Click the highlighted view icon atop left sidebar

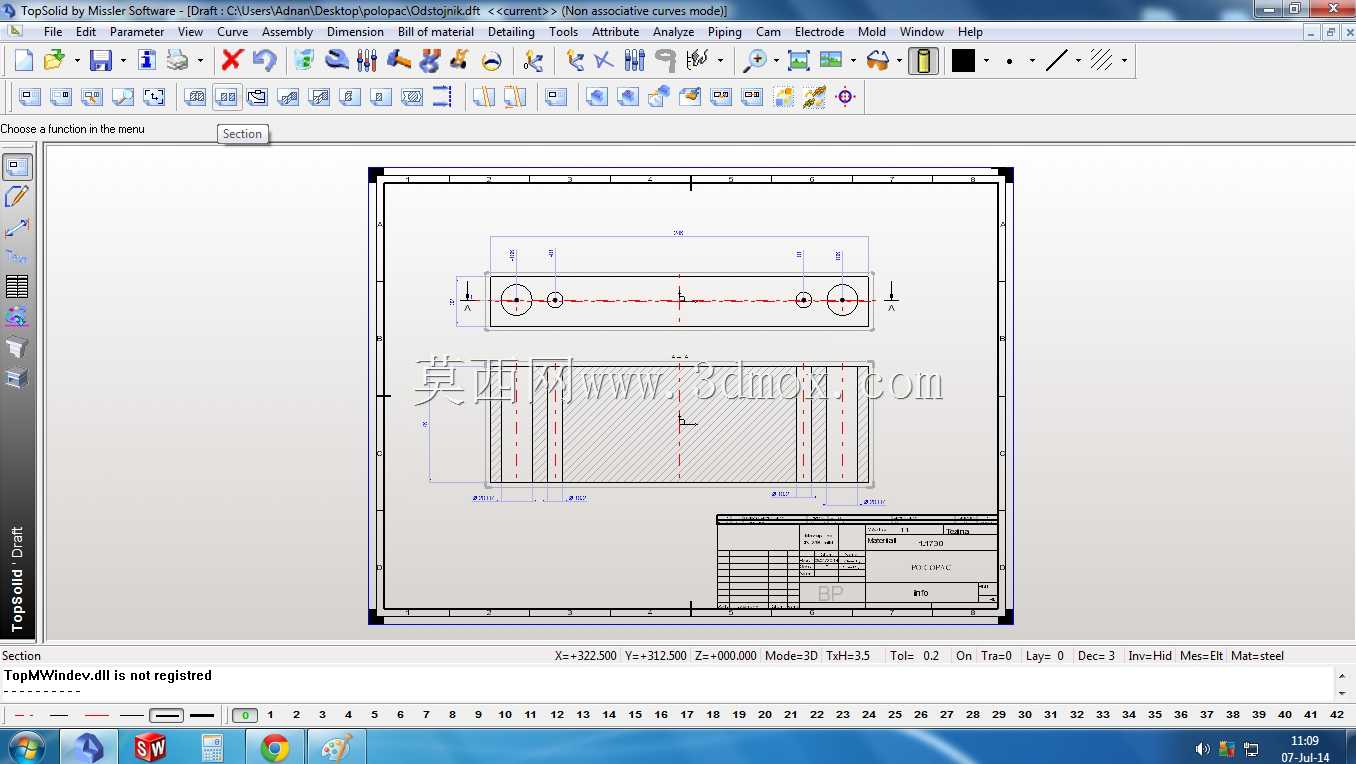(17, 167)
